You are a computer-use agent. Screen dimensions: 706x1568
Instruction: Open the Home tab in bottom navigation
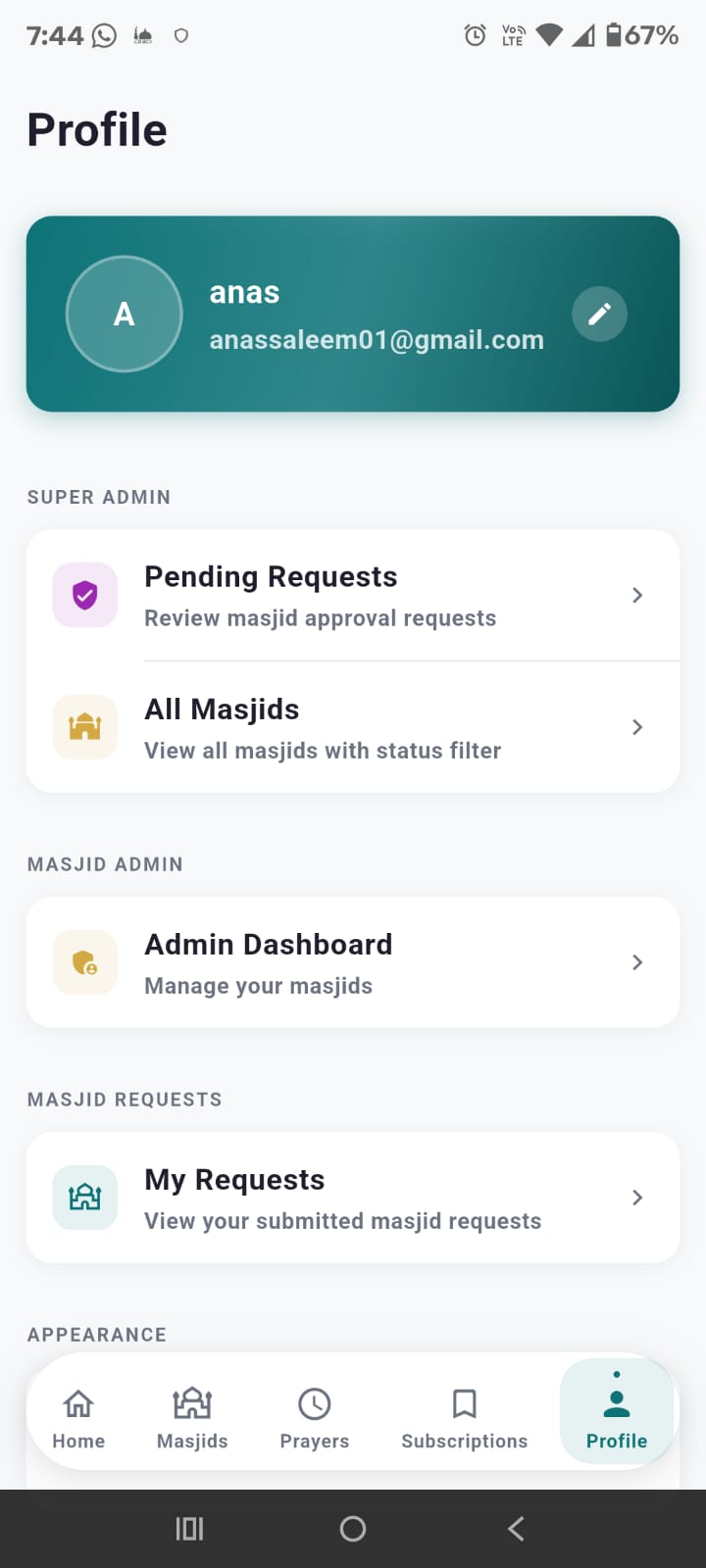78,1417
